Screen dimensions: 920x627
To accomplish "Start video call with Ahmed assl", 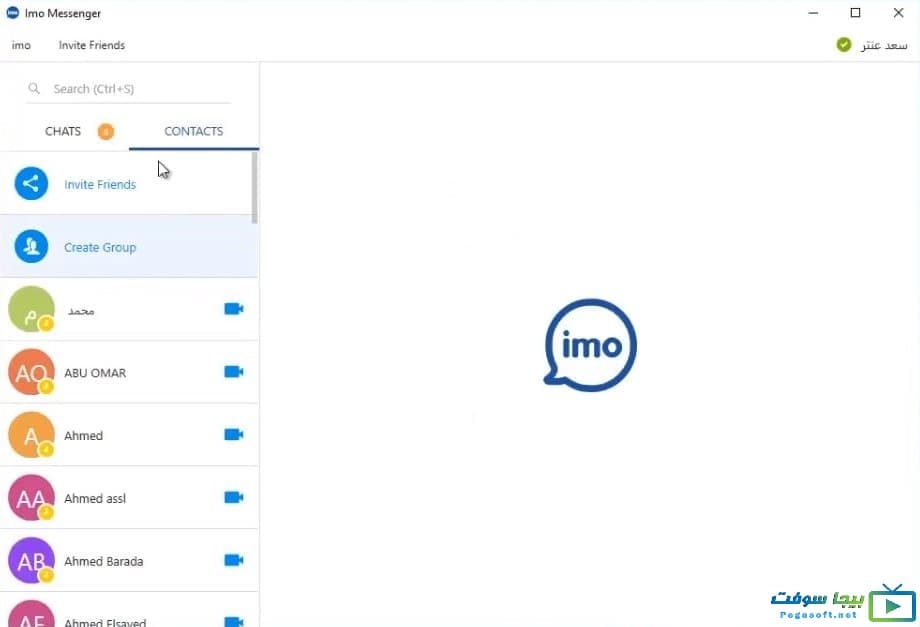I will (x=234, y=497).
